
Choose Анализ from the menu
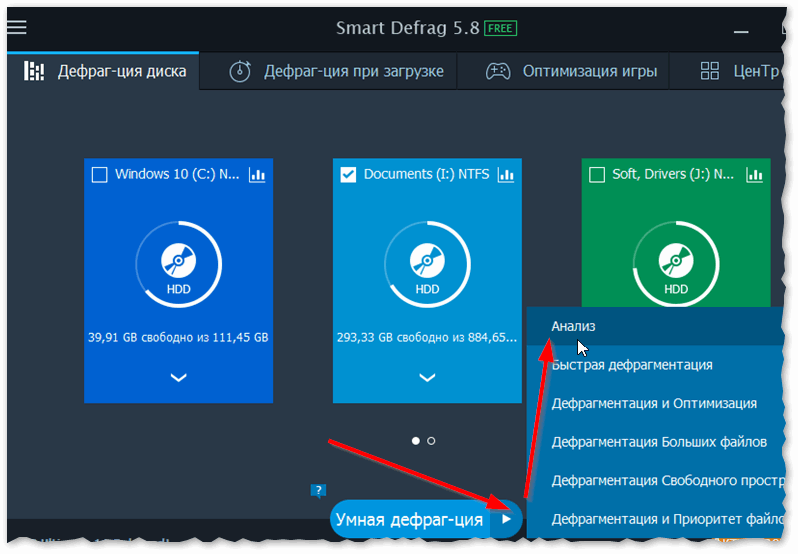pyautogui.click(x=655, y=326)
